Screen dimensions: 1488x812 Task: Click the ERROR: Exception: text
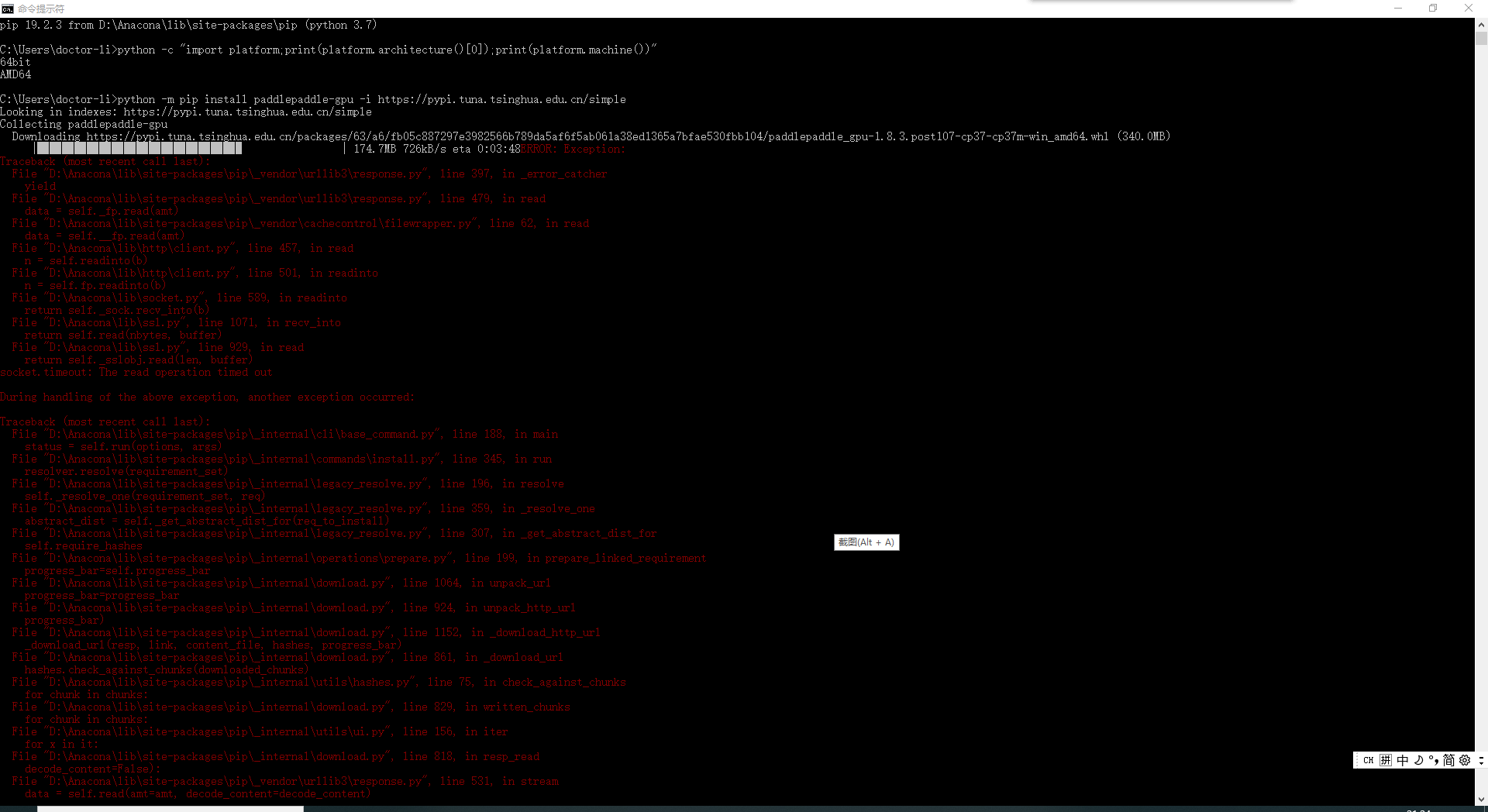tap(573, 149)
